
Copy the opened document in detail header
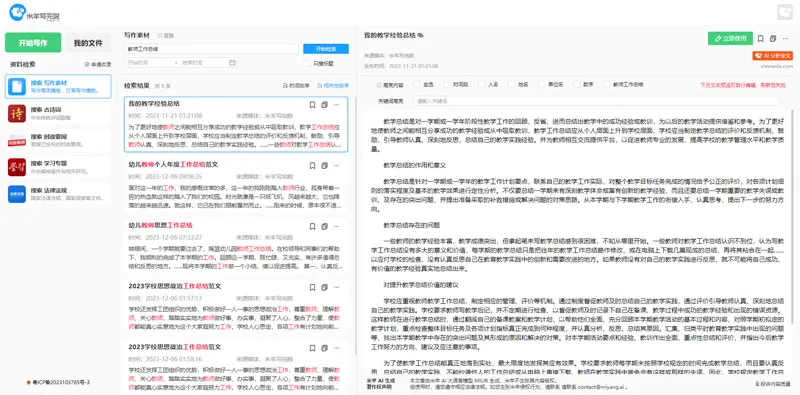coord(773,39)
